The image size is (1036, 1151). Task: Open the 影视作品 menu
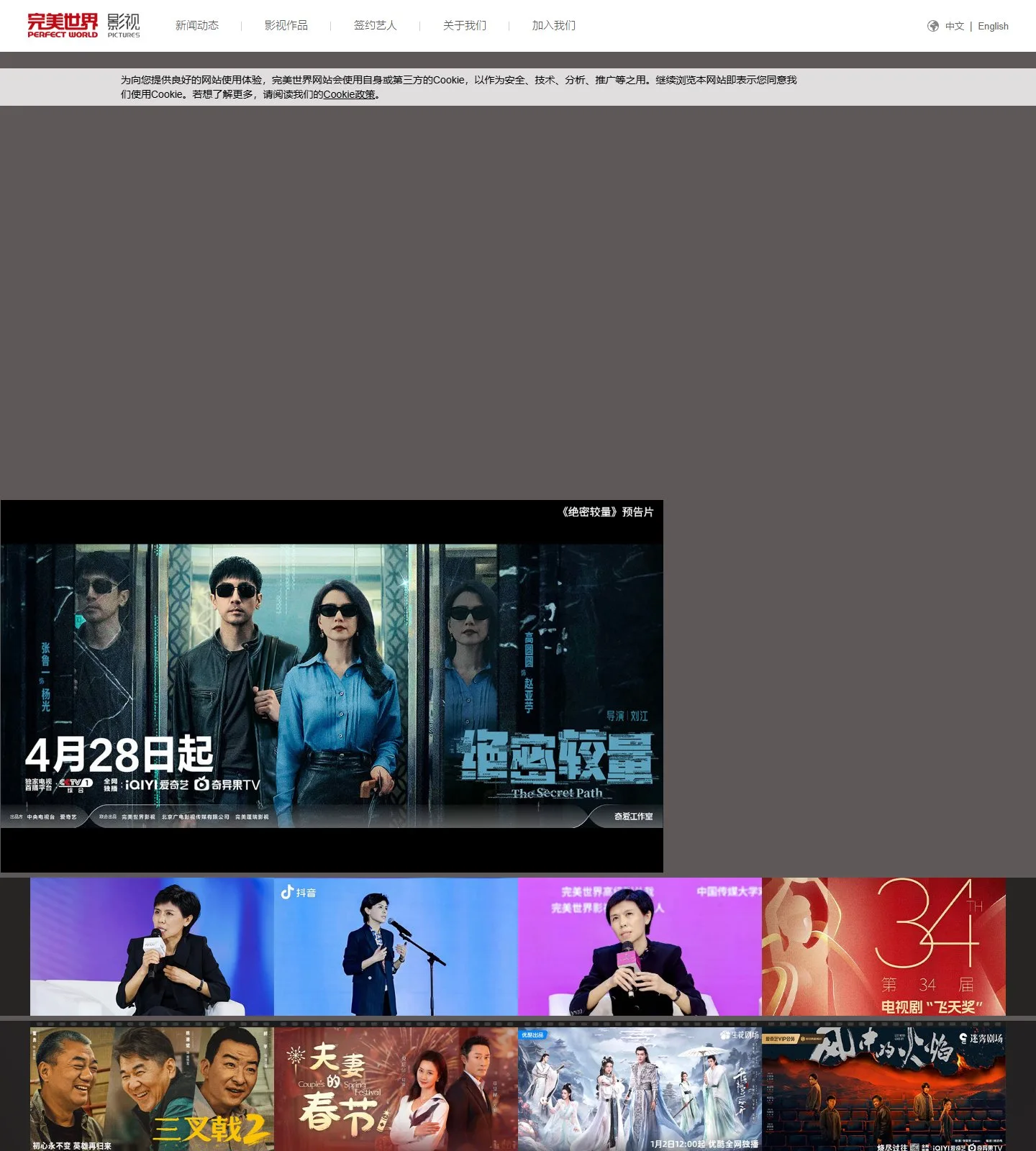286,26
